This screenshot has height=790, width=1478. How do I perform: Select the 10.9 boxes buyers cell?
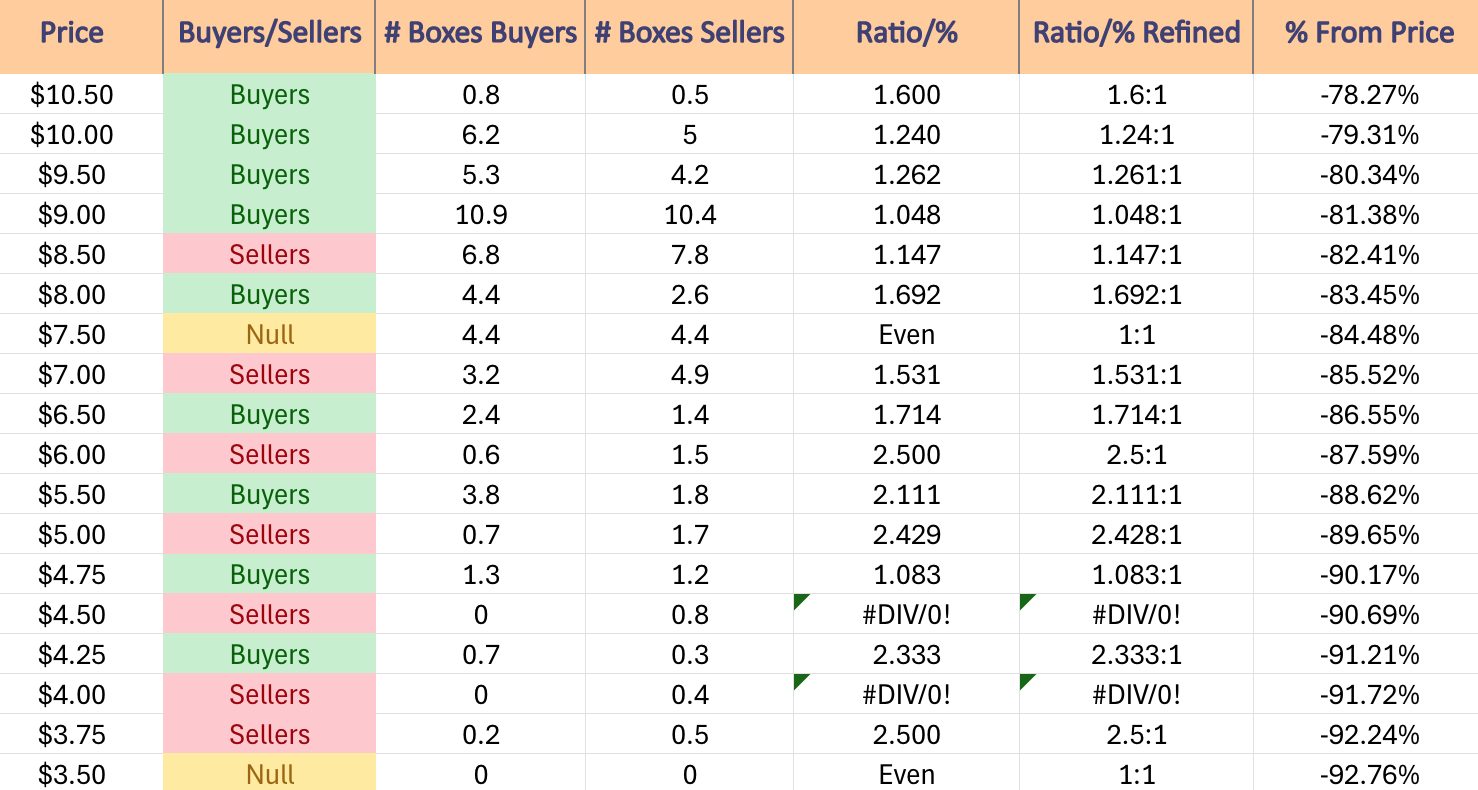(x=480, y=214)
